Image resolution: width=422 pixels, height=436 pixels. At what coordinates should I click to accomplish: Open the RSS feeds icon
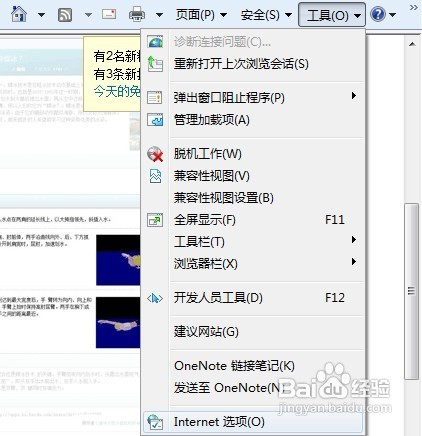pyautogui.click(x=65, y=15)
